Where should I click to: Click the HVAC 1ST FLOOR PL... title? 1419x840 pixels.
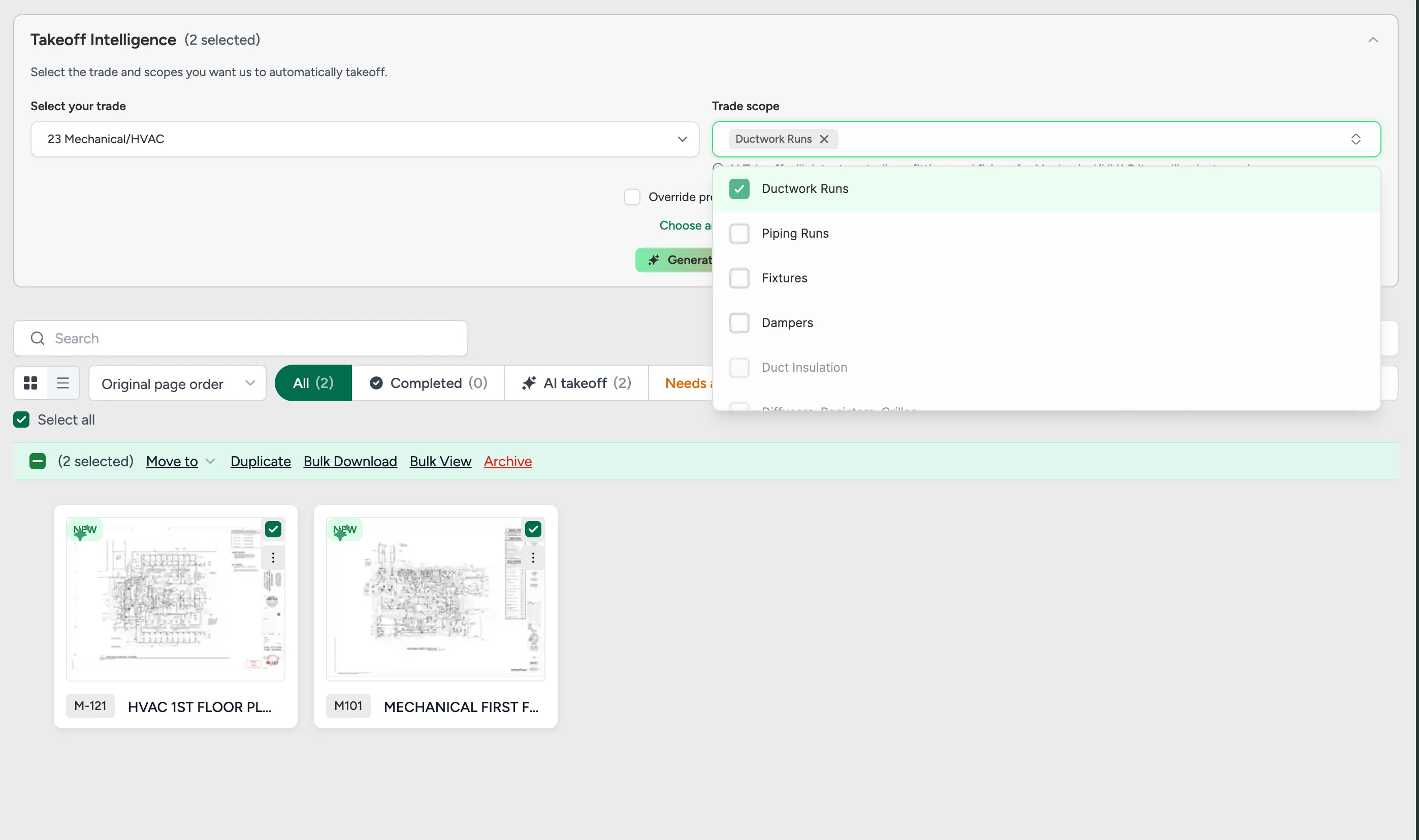tap(199, 707)
